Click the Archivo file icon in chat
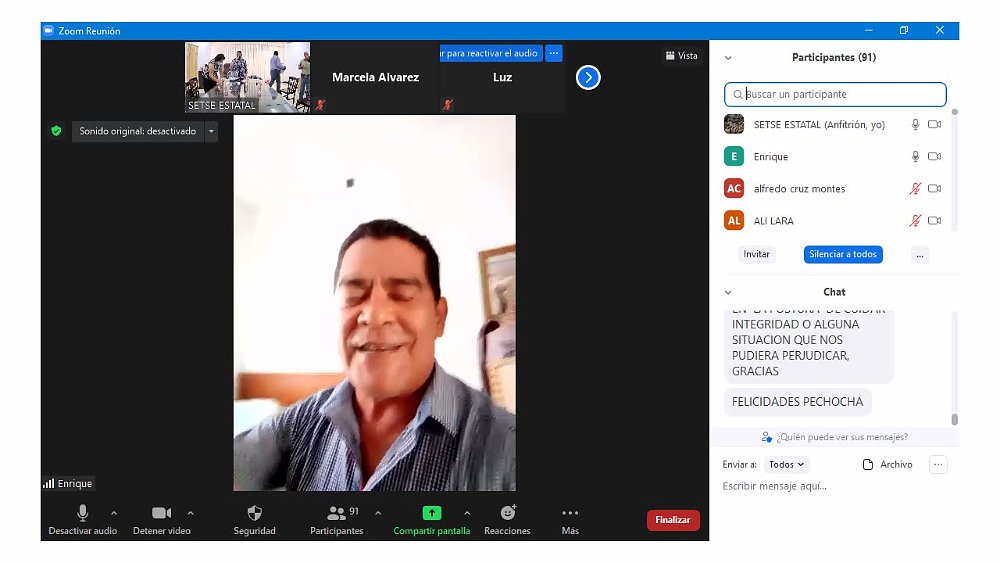Viewport: 1000px width, 563px height. coord(869,465)
